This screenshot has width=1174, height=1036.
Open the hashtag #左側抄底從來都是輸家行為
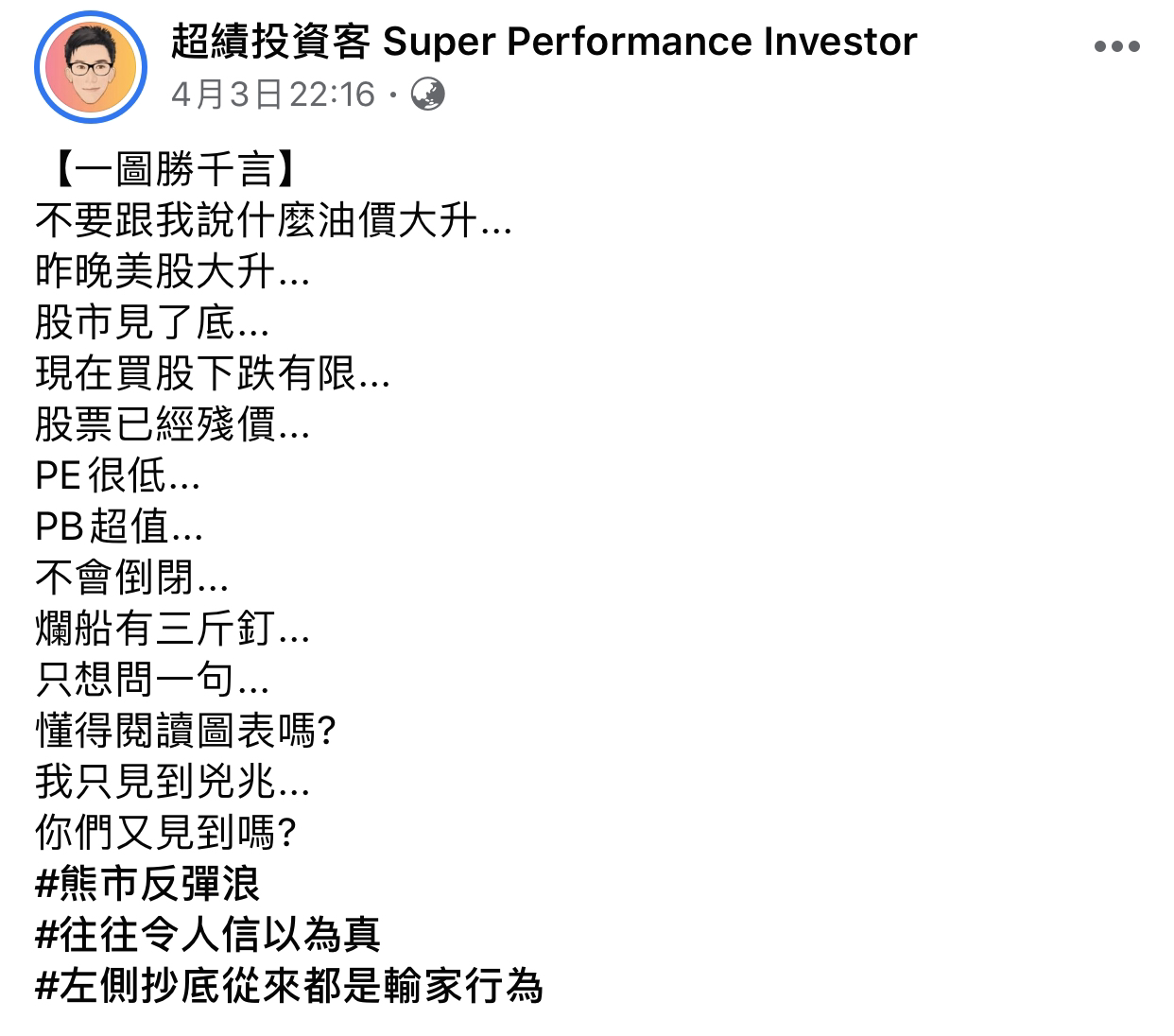tap(288, 987)
